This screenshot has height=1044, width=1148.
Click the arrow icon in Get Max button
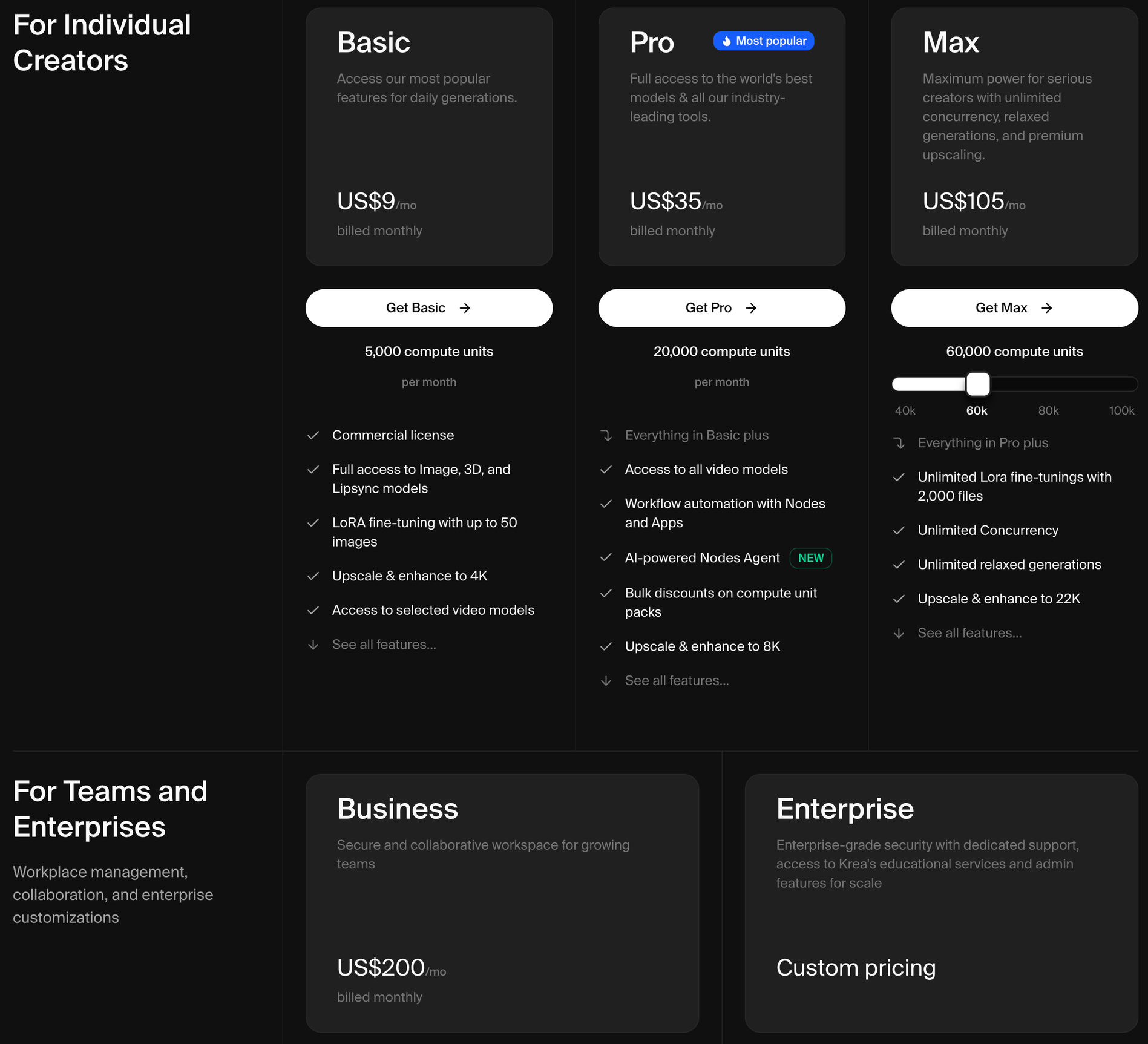click(x=1046, y=308)
